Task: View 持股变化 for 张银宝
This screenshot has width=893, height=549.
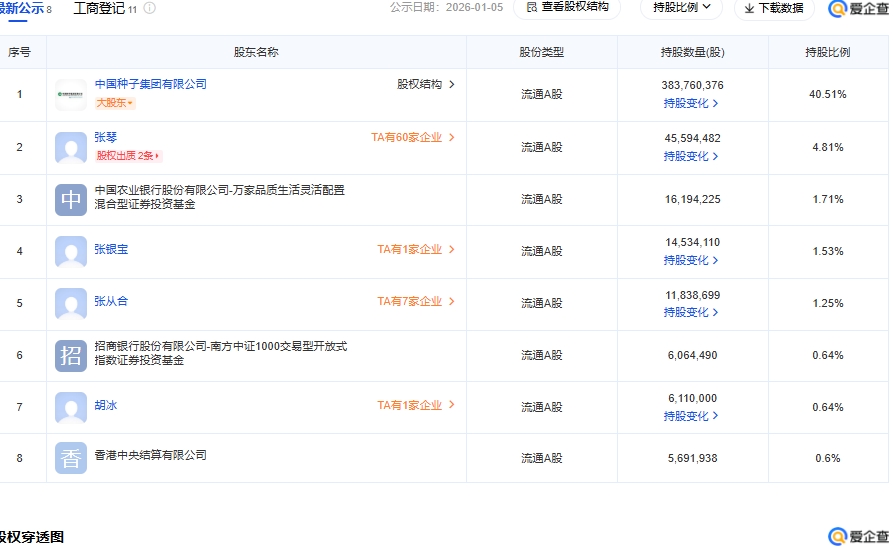Action: click(691, 260)
